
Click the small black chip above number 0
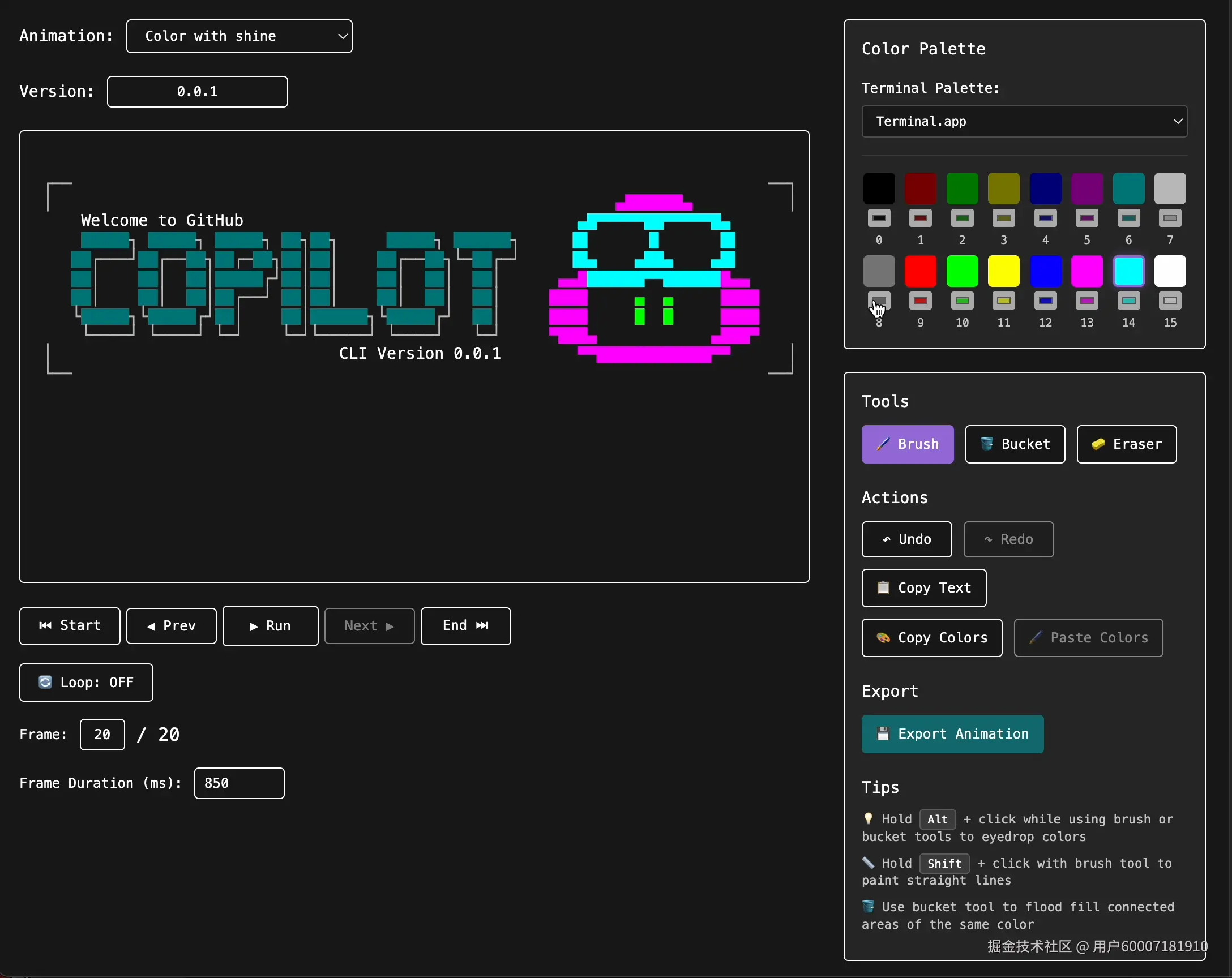pos(879,218)
